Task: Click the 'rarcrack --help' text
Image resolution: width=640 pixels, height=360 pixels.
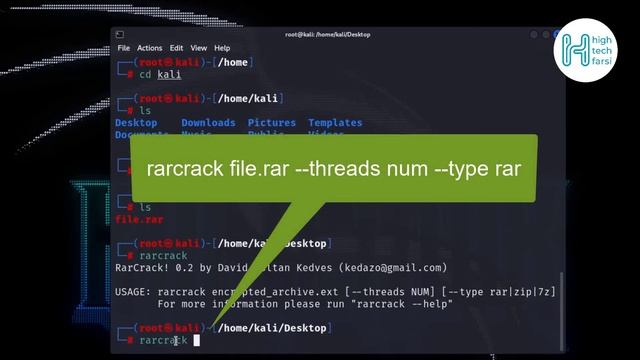Action: click(x=402, y=304)
